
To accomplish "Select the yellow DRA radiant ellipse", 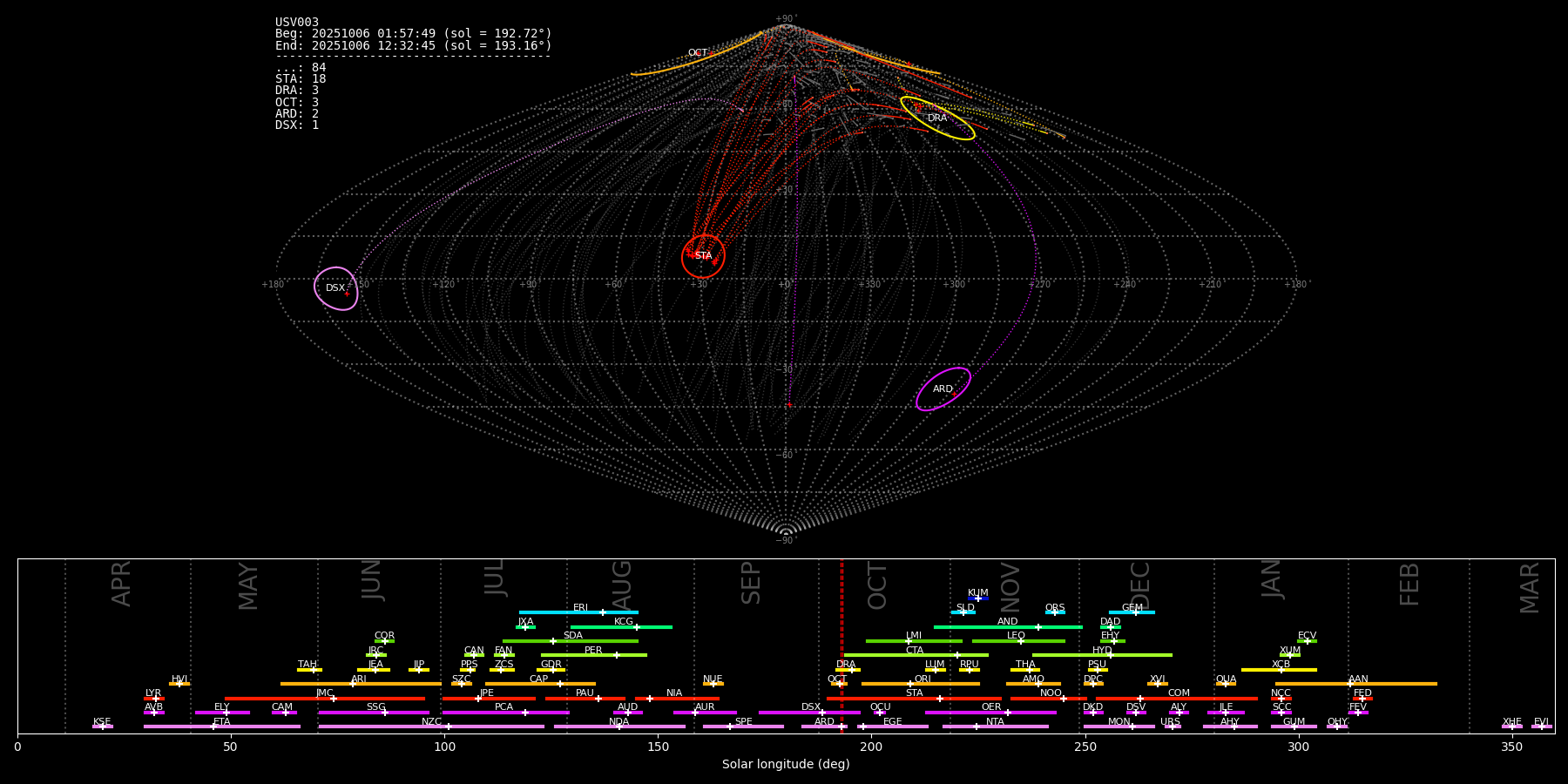I will pos(937,118).
